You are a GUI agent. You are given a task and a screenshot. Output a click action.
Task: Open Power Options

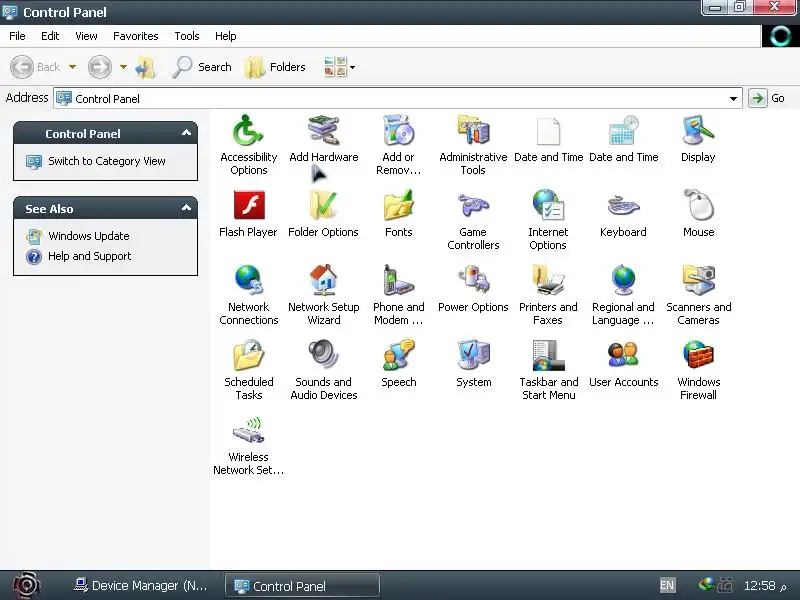[473, 288]
